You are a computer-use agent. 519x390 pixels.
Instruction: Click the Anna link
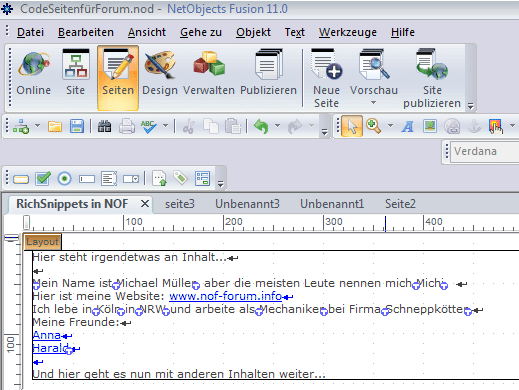tap(47, 335)
